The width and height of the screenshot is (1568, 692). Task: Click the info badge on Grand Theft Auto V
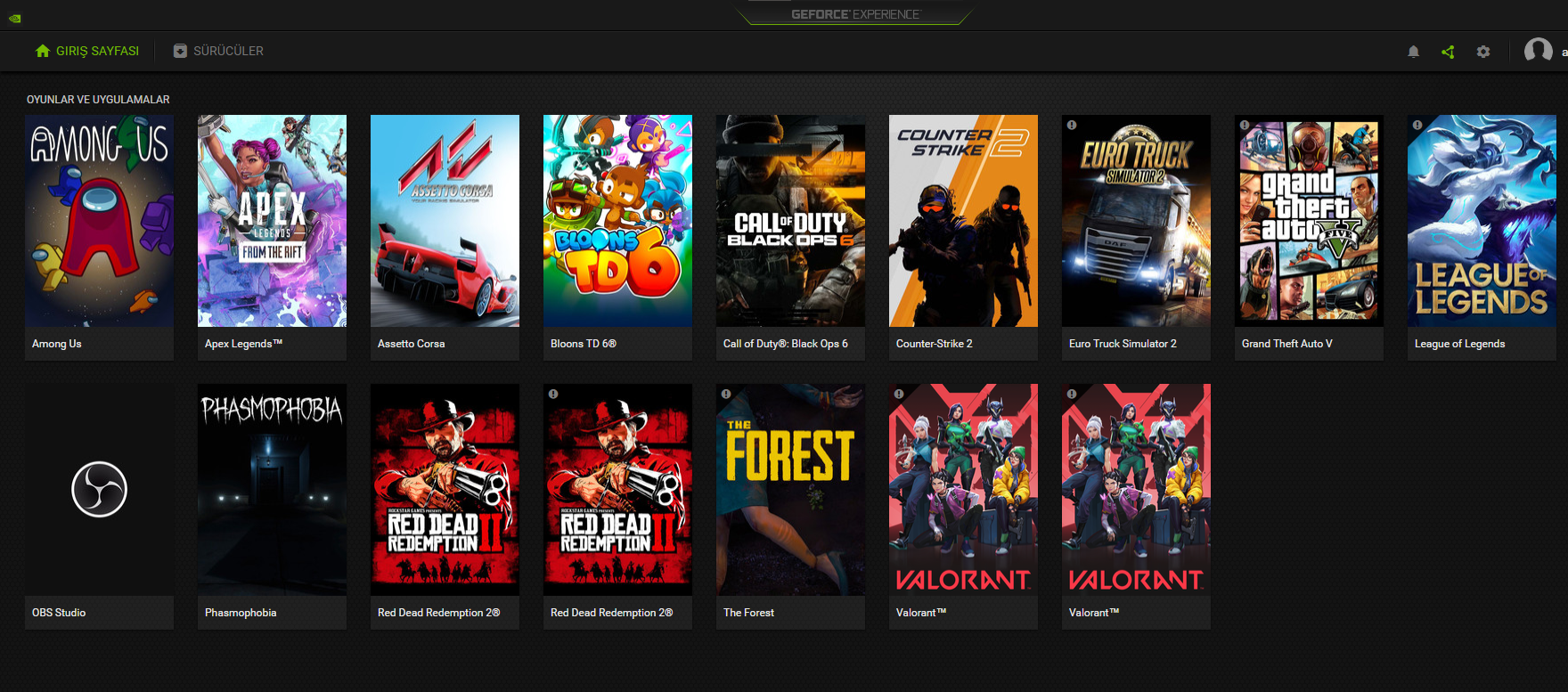click(1245, 125)
